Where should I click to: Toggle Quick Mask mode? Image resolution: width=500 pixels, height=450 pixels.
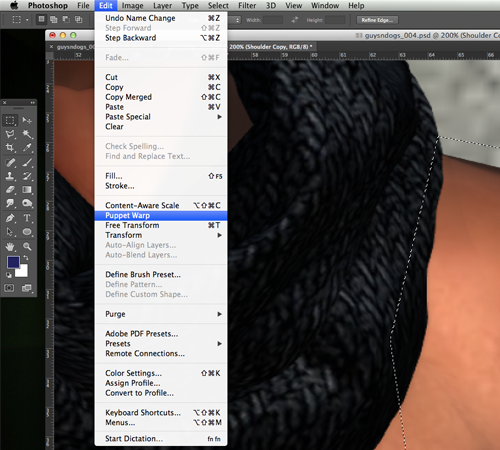9,288
